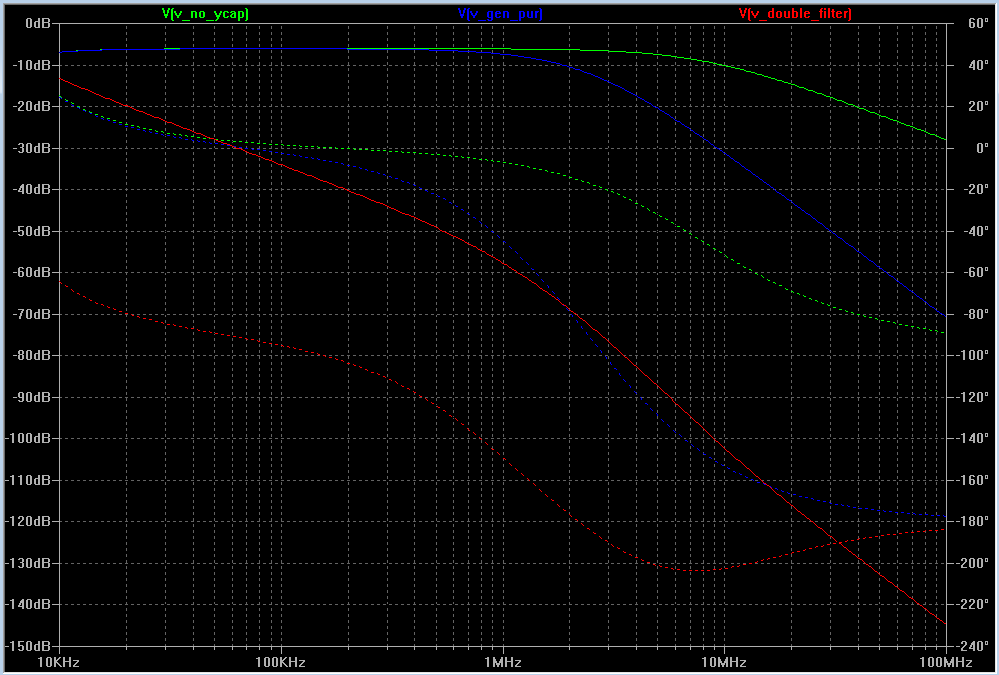Click the -20° phase axis label
Screen dimensions: 999x675
coord(975,189)
